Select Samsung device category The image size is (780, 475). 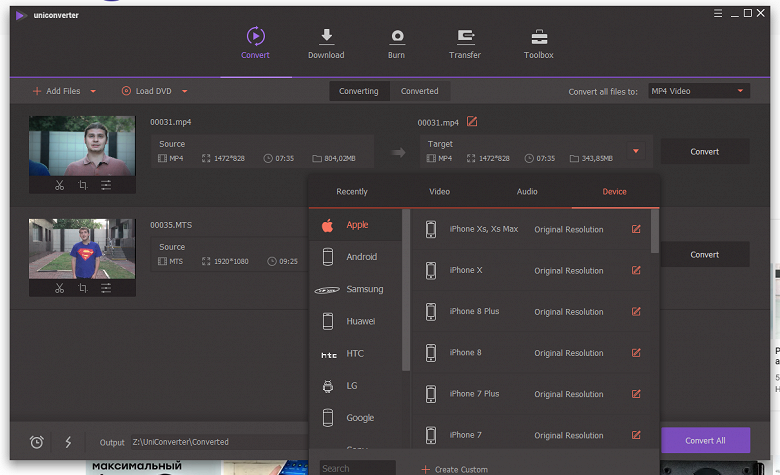[355, 289]
